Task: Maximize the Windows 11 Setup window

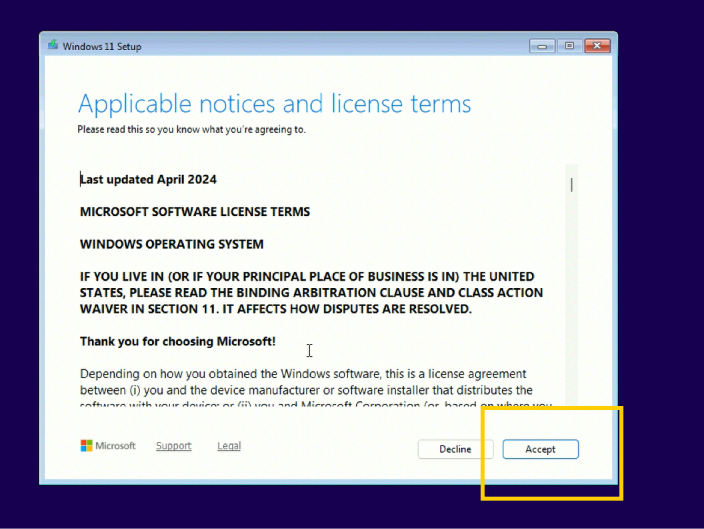Action: tap(569, 46)
